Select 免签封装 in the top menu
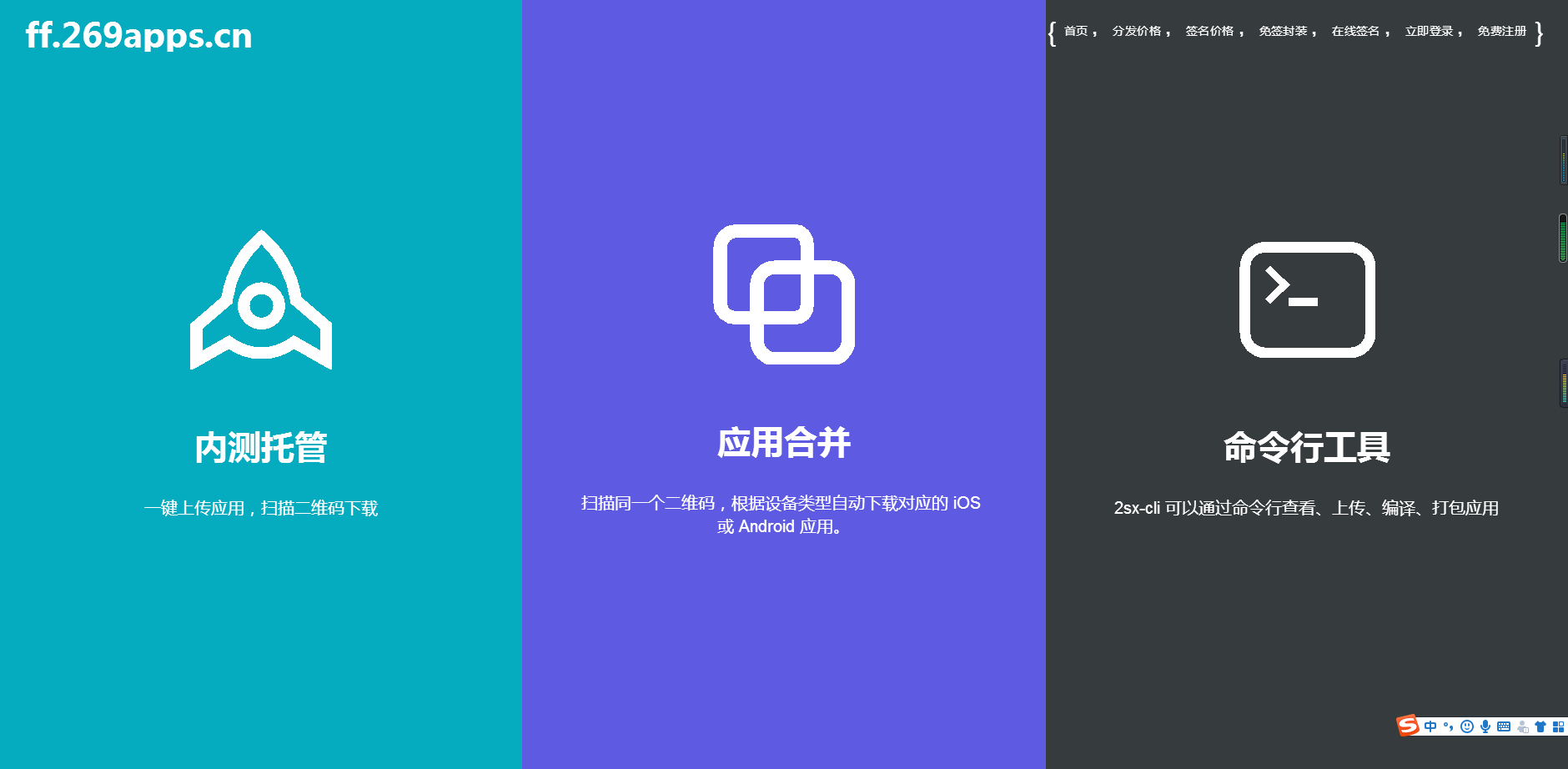The height and width of the screenshot is (769, 1568). (1283, 32)
